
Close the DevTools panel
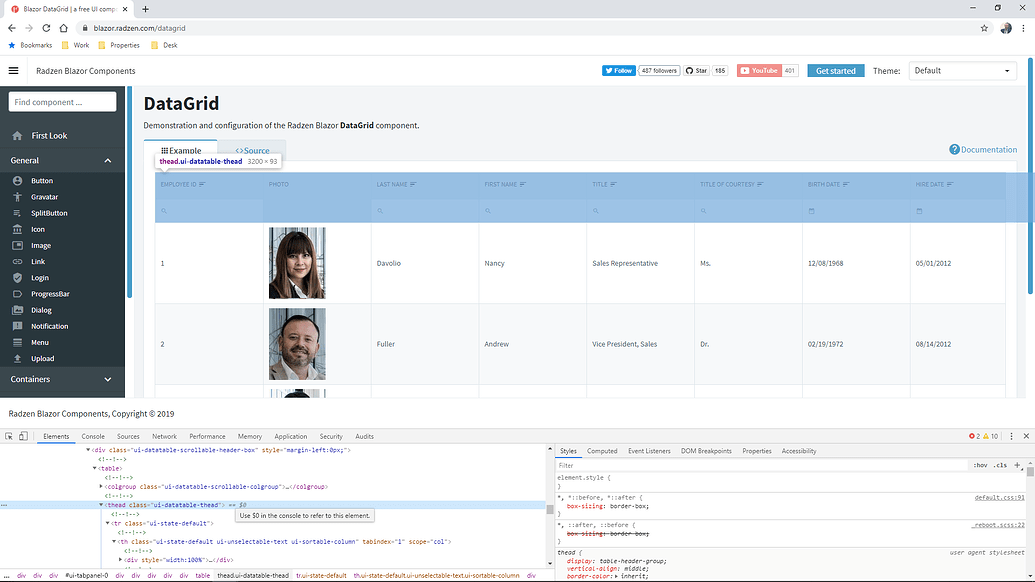[1026, 436]
